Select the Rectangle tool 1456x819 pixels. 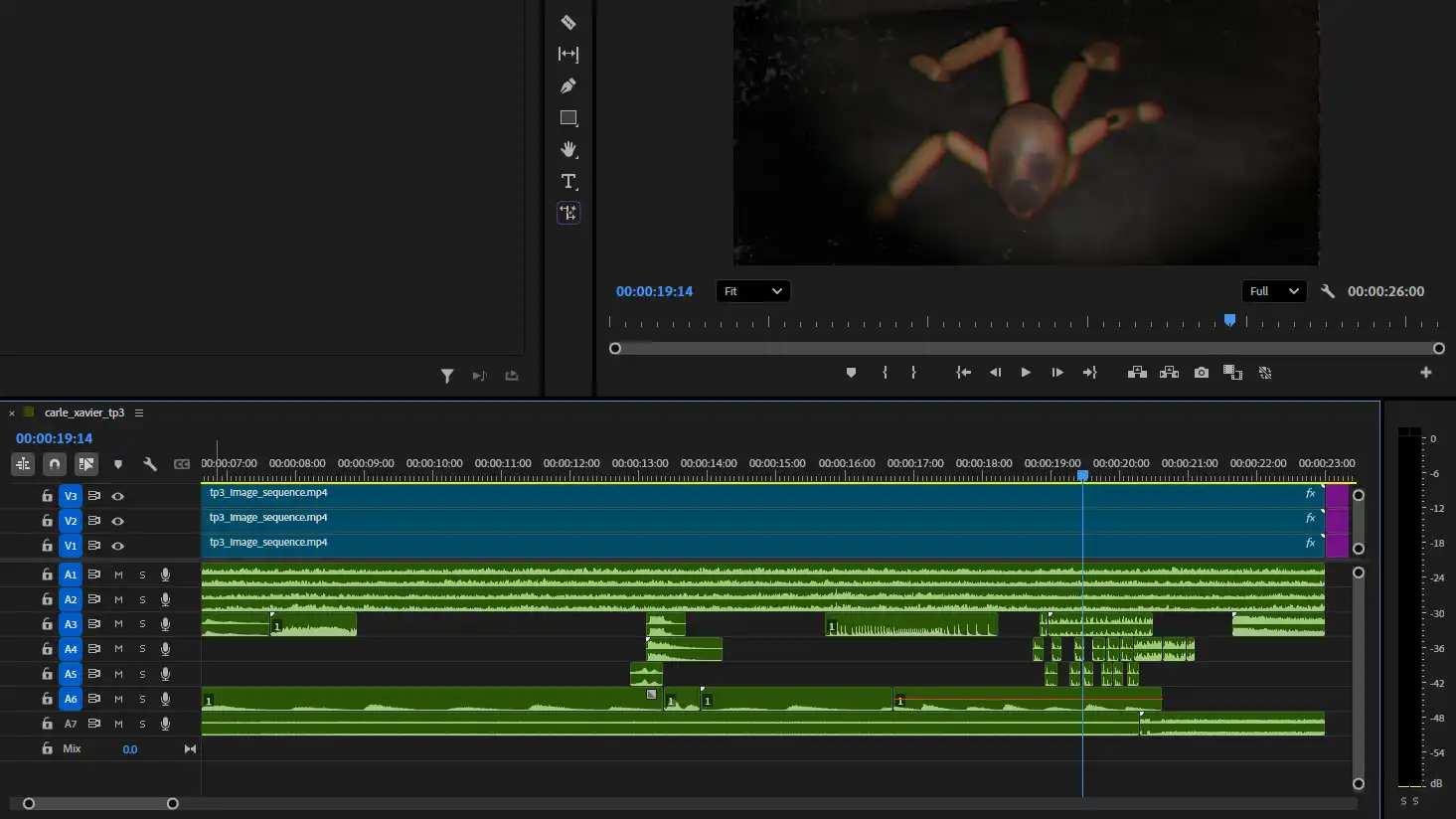(x=568, y=117)
